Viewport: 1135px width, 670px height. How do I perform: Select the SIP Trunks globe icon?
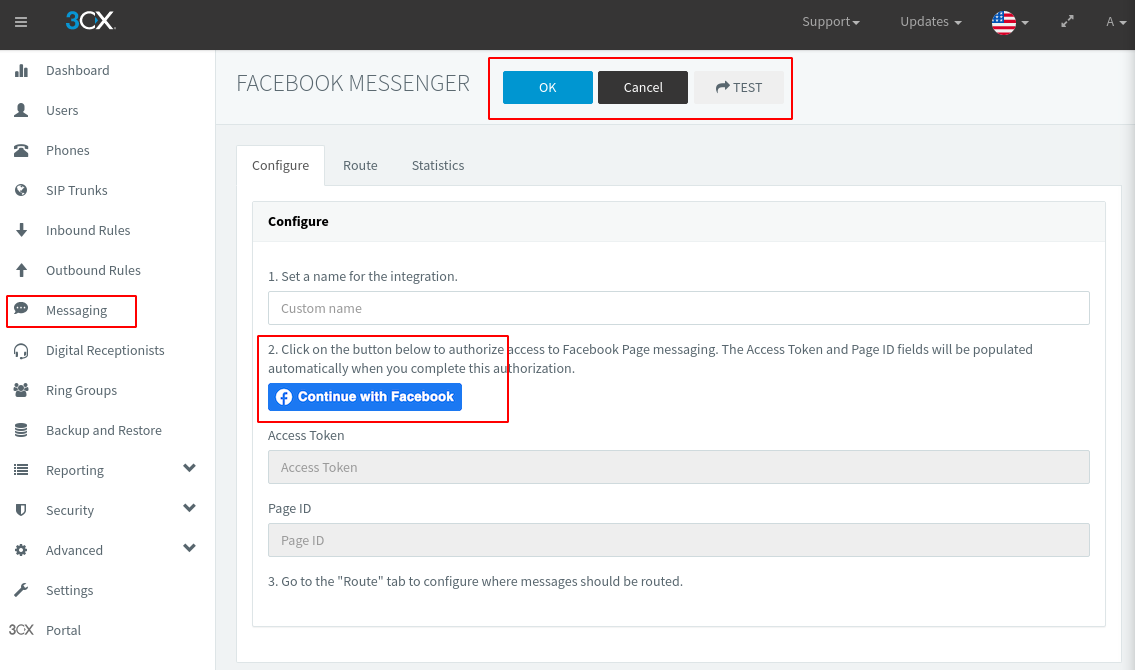coord(21,190)
